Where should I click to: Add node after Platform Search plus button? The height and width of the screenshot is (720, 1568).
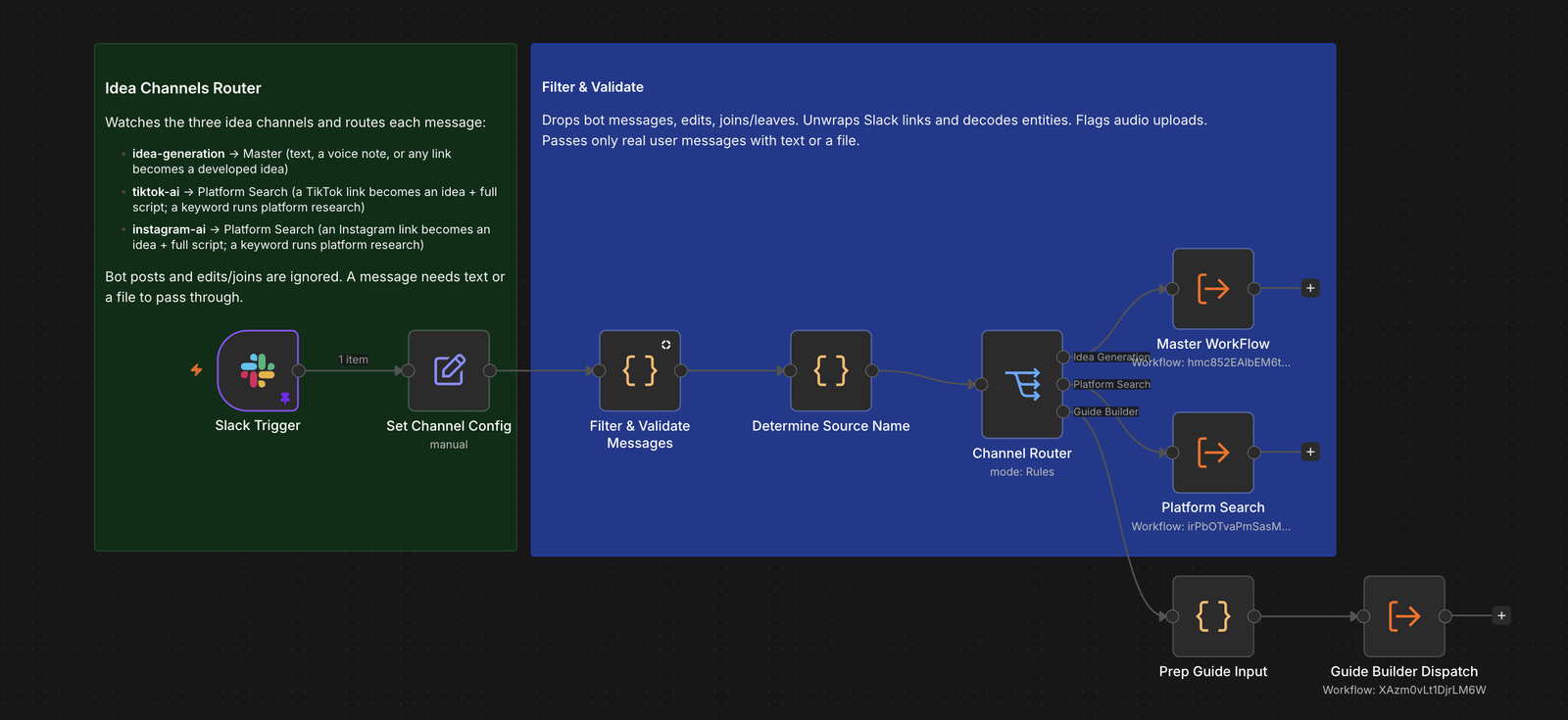pos(1310,452)
